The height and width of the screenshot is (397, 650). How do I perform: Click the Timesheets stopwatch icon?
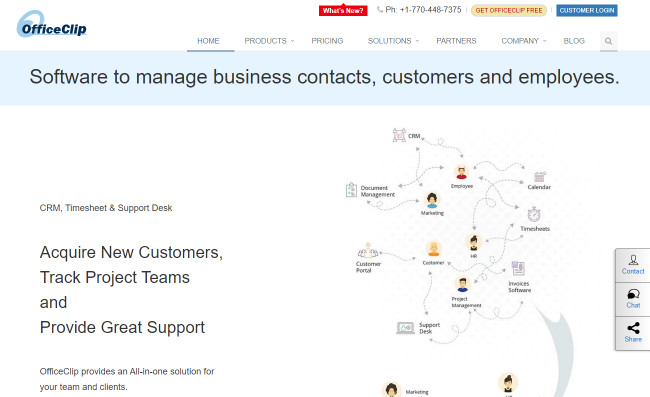534,215
